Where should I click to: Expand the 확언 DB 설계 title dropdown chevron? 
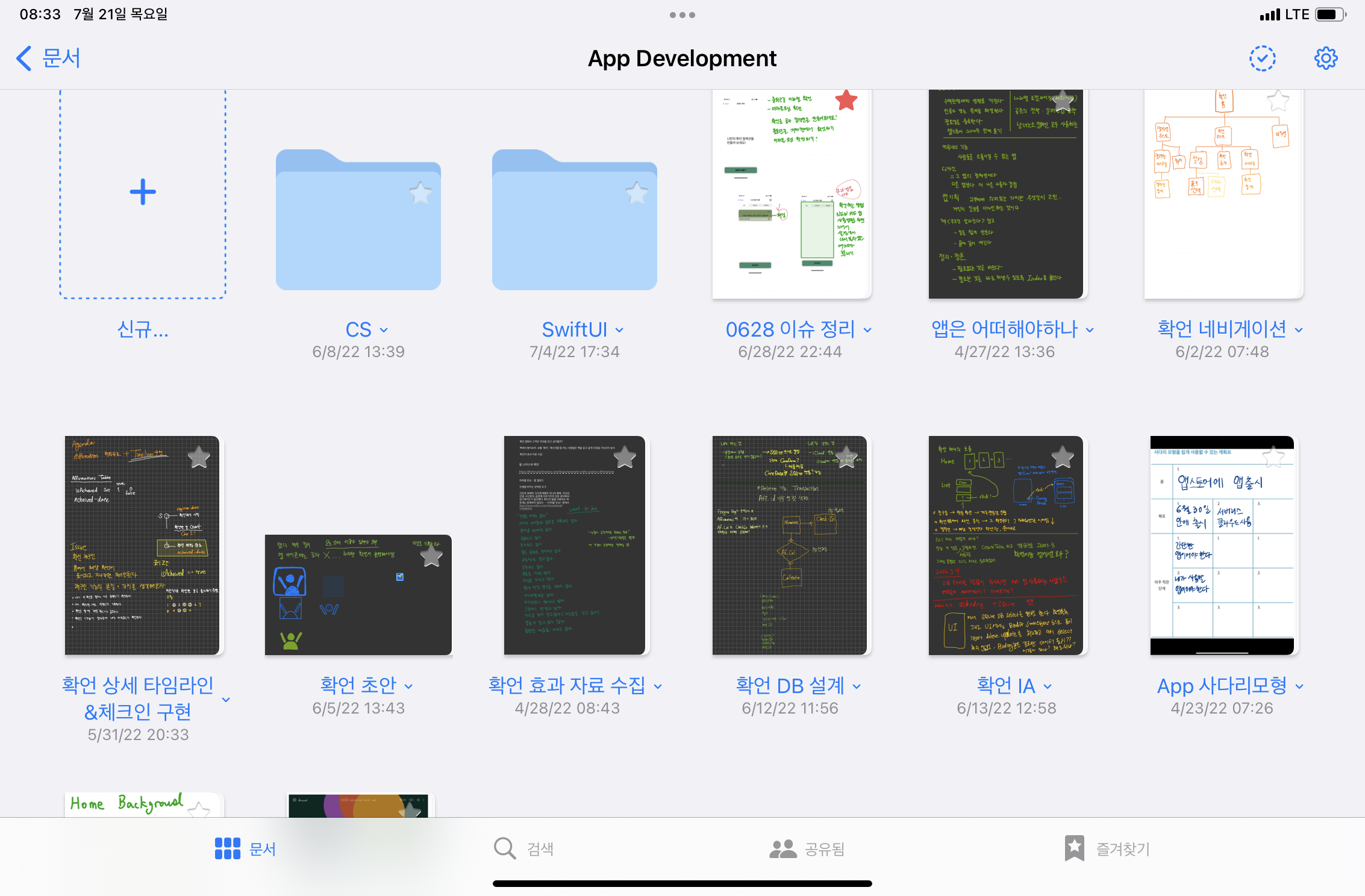point(857,686)
